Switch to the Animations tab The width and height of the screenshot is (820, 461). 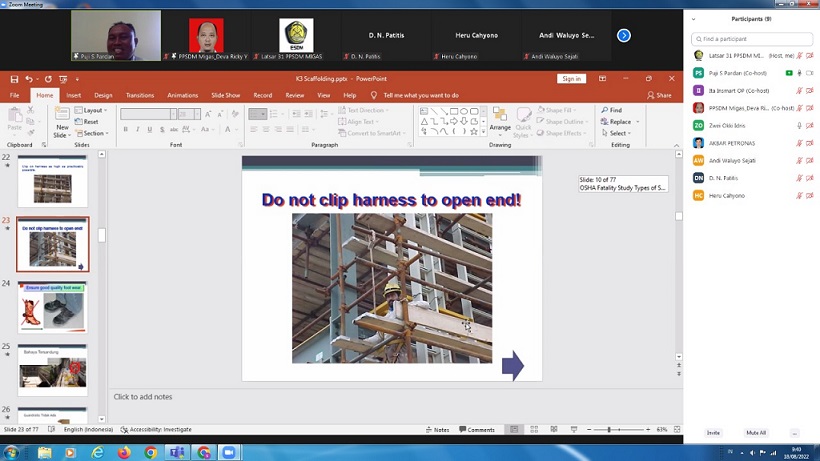click(x=183, y=95)
